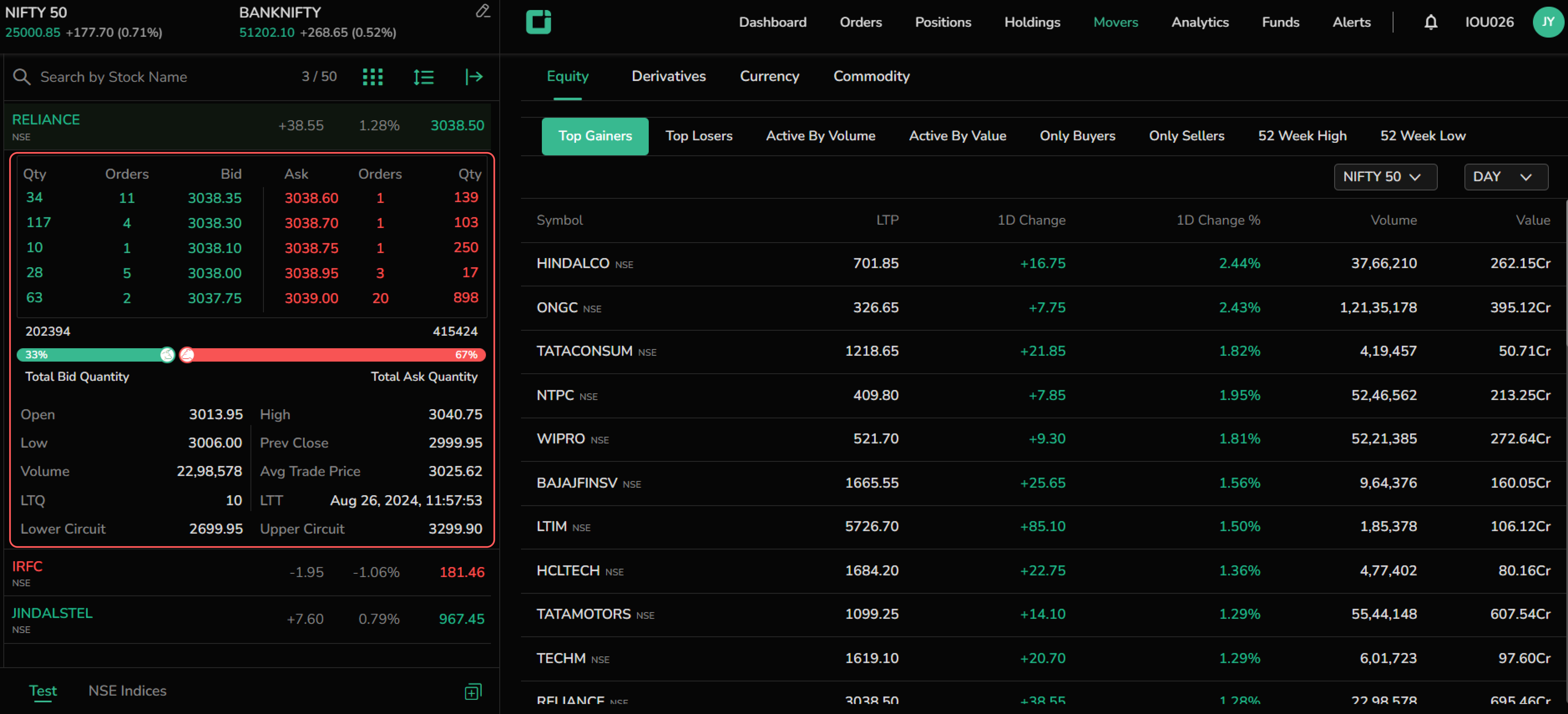Click the green bid percentage marker icon
The width and height of the screenshot is (1568, 714).
(x=167, y=355)
